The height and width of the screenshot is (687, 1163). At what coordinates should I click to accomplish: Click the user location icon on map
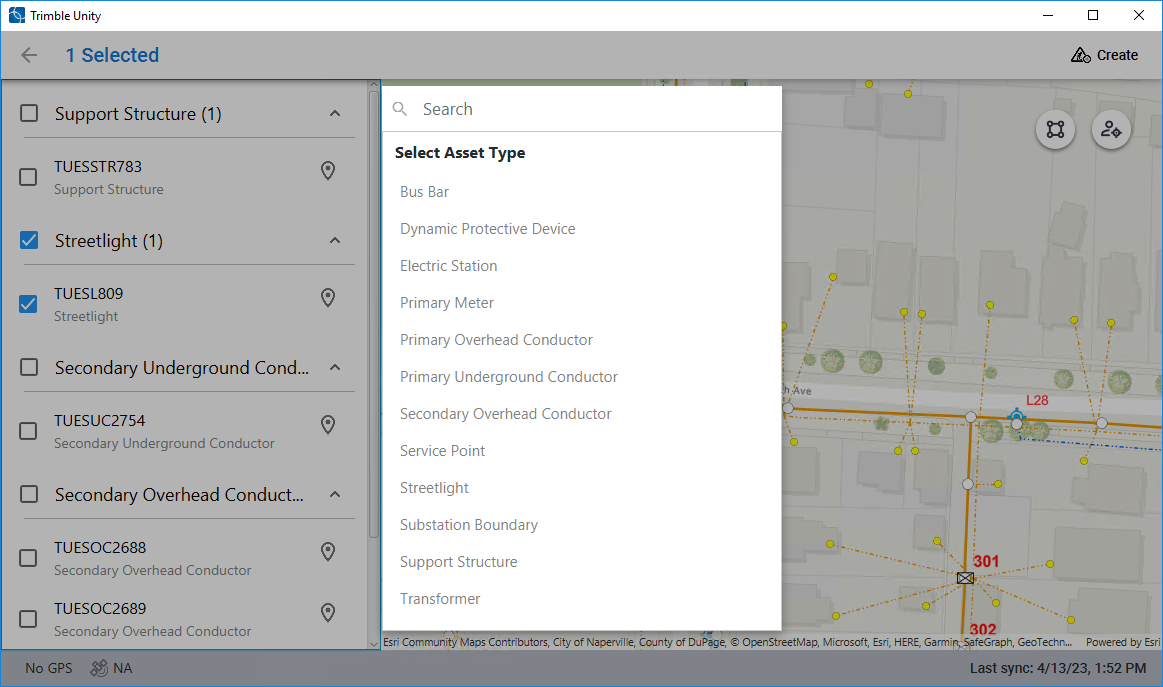[x=1110, y=130]
